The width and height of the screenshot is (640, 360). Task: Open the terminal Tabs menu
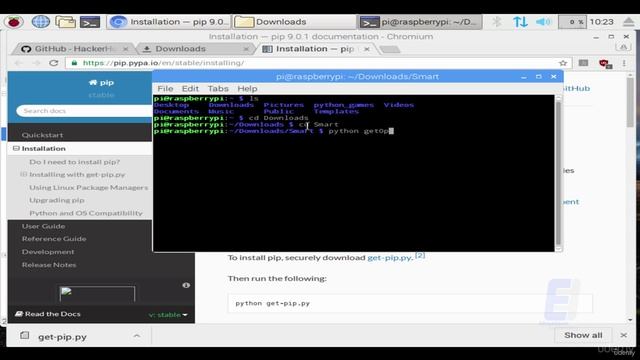[x=218, y=89]
